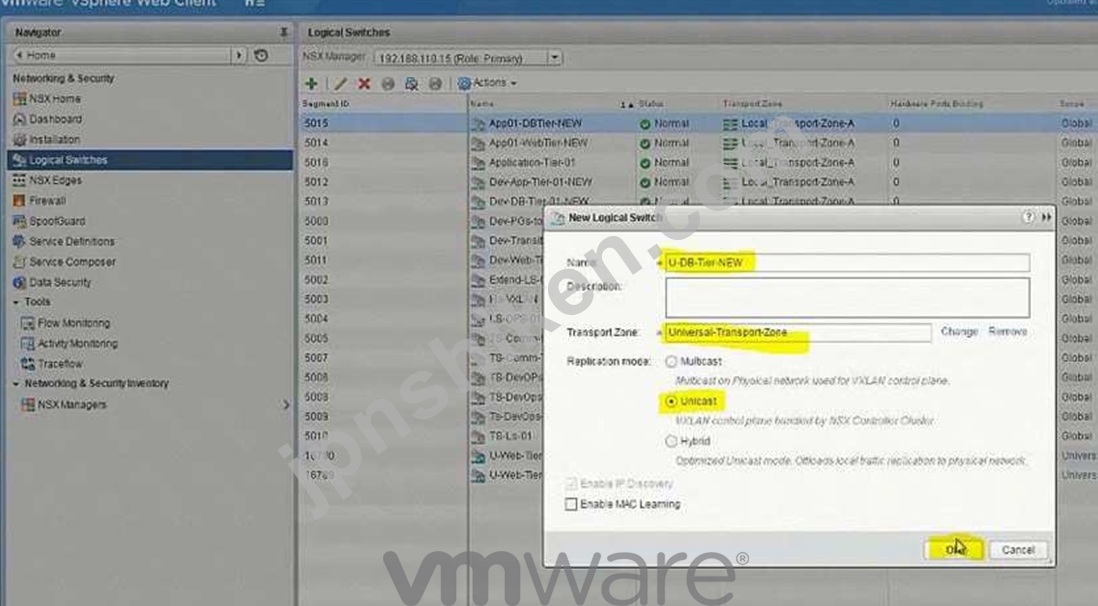Image resolution: width=1098 pixels, height=606 pixels.
Task: Open the NSX Manager dropdown
Action: click(x=555, y=57)
